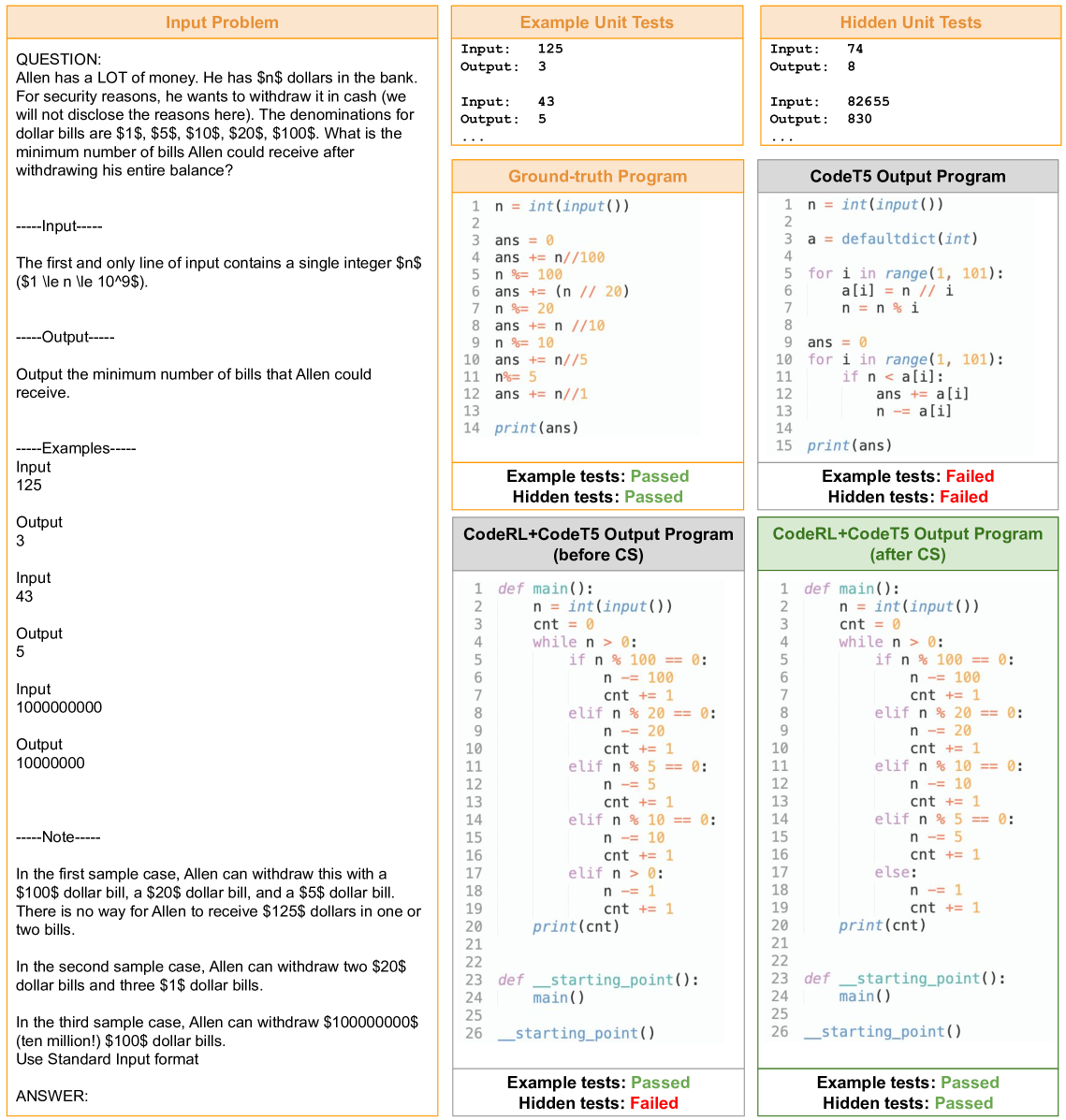Click "print(cnt)" in before-CS program
The image size is (1066, 1120).
click(576, 926)
